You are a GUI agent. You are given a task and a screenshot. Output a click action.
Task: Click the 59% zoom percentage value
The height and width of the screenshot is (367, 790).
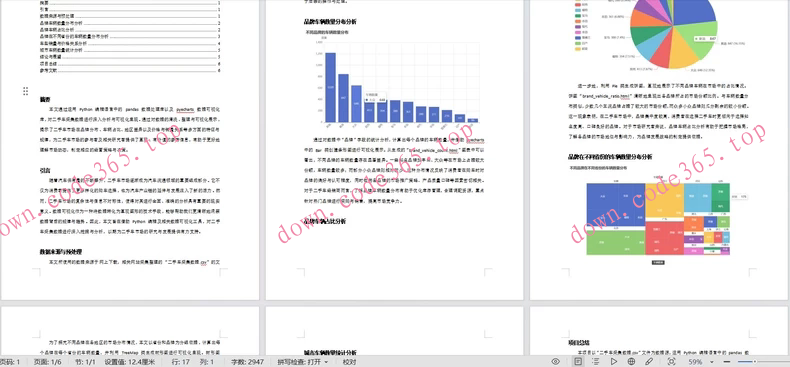696,362
